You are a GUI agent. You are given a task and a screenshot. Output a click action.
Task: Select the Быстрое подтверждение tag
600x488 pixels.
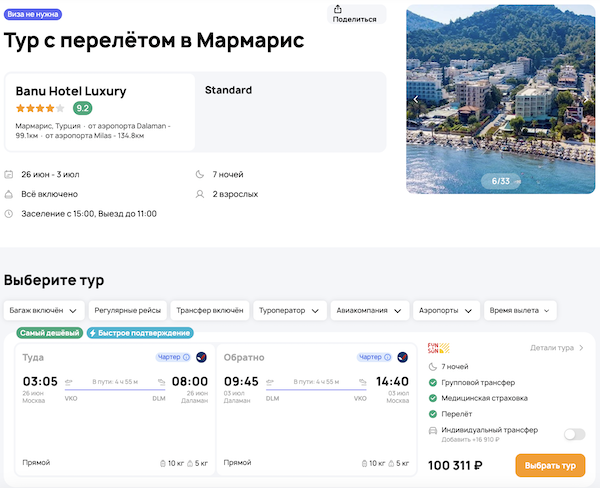click(x=140, y=333)
